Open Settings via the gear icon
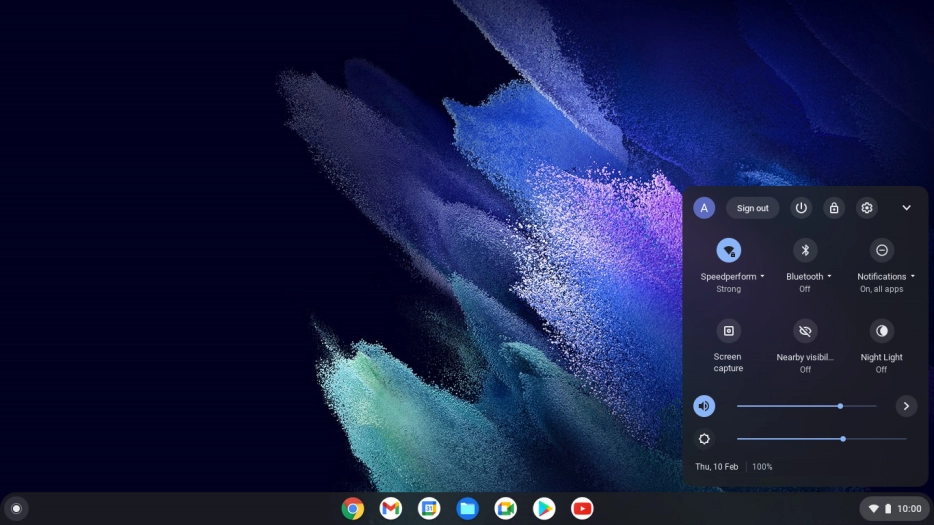Image resolution: width=934 pixels, height=525 pixels. click(x=867, y=208)
